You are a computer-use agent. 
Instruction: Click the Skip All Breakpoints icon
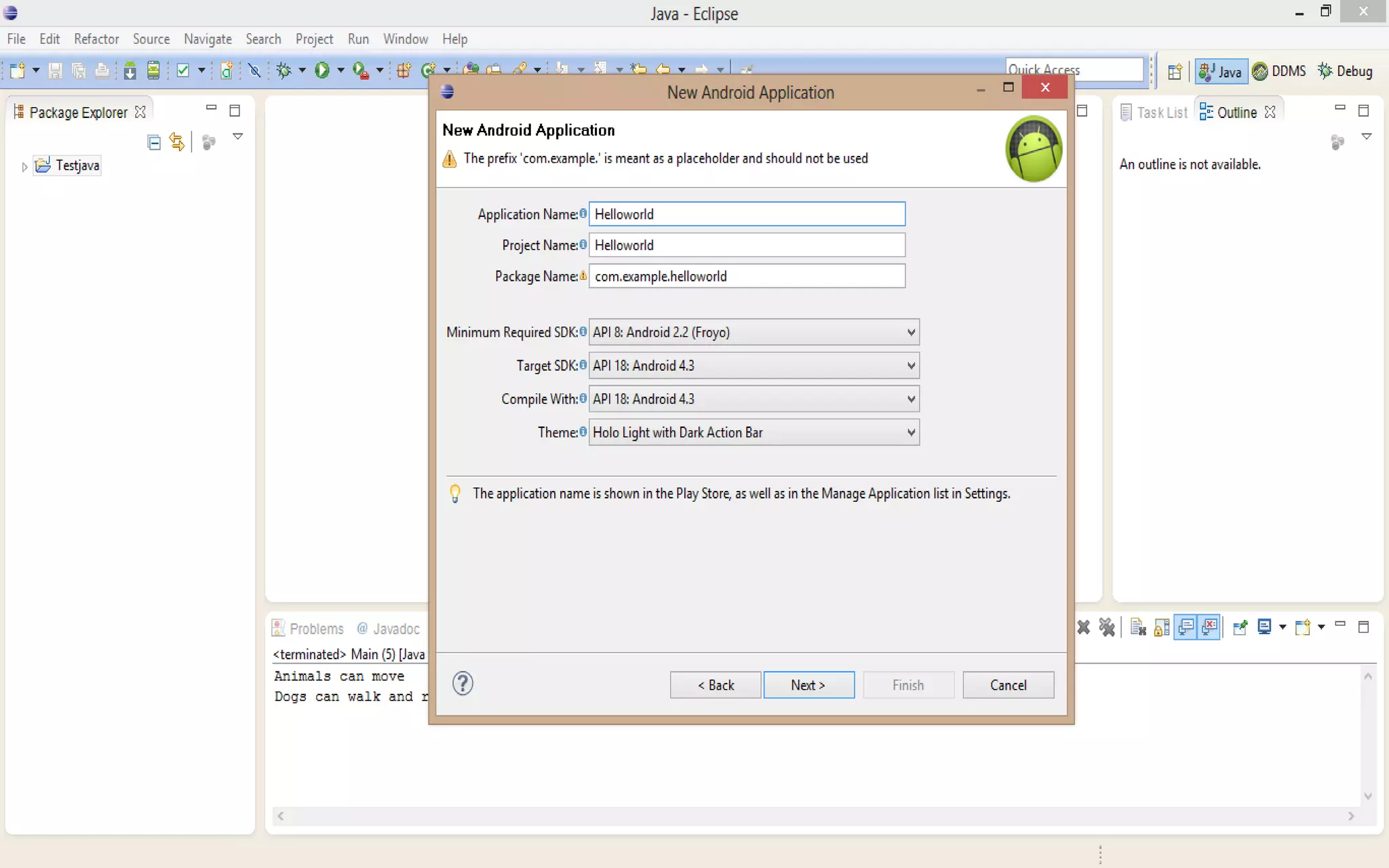pyautogui.click(x=254, y=70)
